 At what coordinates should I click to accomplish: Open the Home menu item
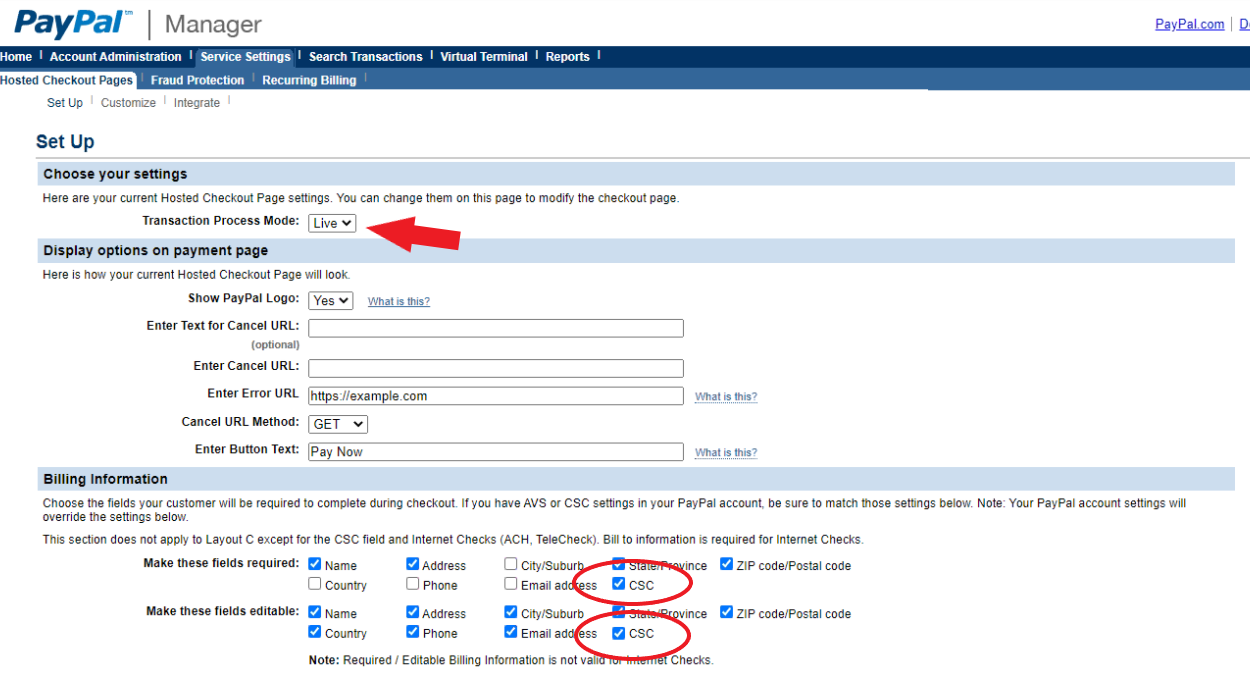point(16,57)
